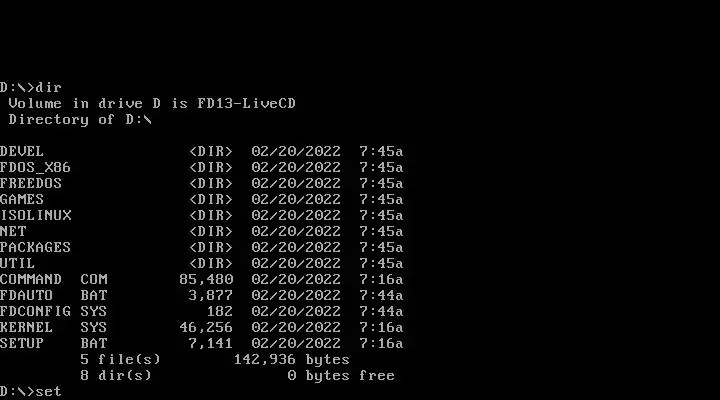Click the FDCONFIG SYS file entry
Screen dimensions: 720x400
(x=54, y=312)
